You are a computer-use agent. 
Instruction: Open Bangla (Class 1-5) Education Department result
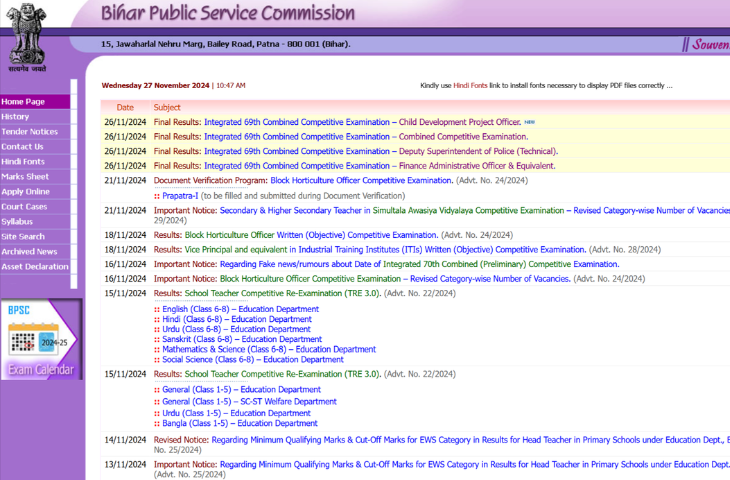coord(240,424)
